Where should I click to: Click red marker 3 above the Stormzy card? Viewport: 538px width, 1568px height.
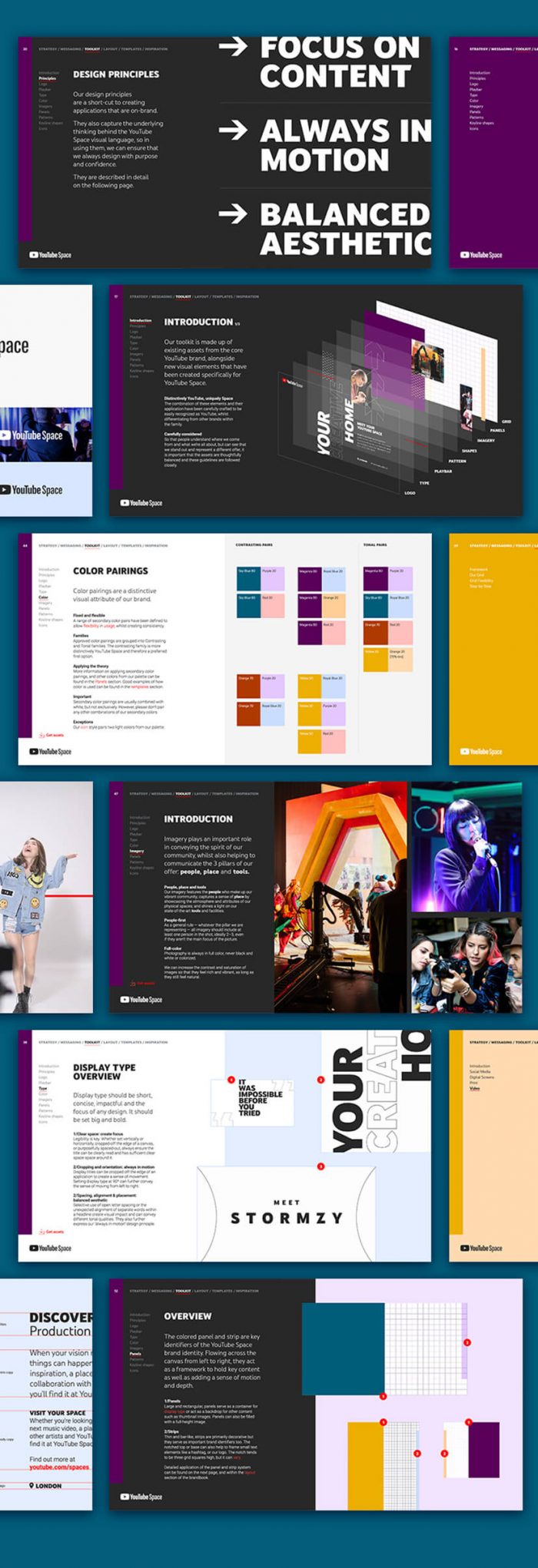pos(320,1166)
